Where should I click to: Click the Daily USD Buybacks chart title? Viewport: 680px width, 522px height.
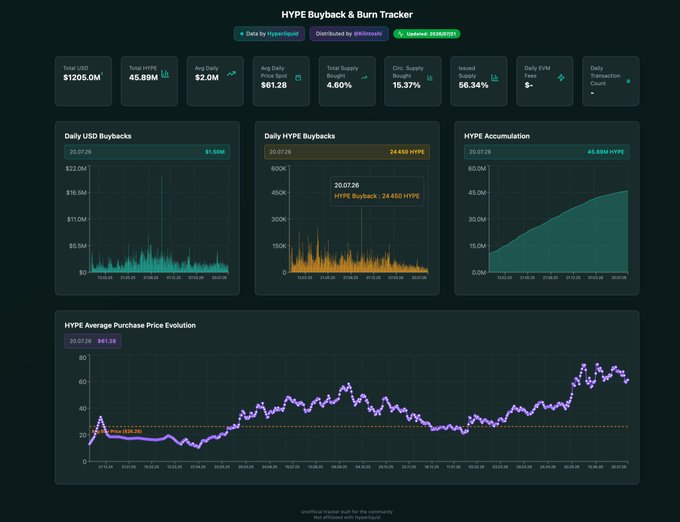click(98, 136)
